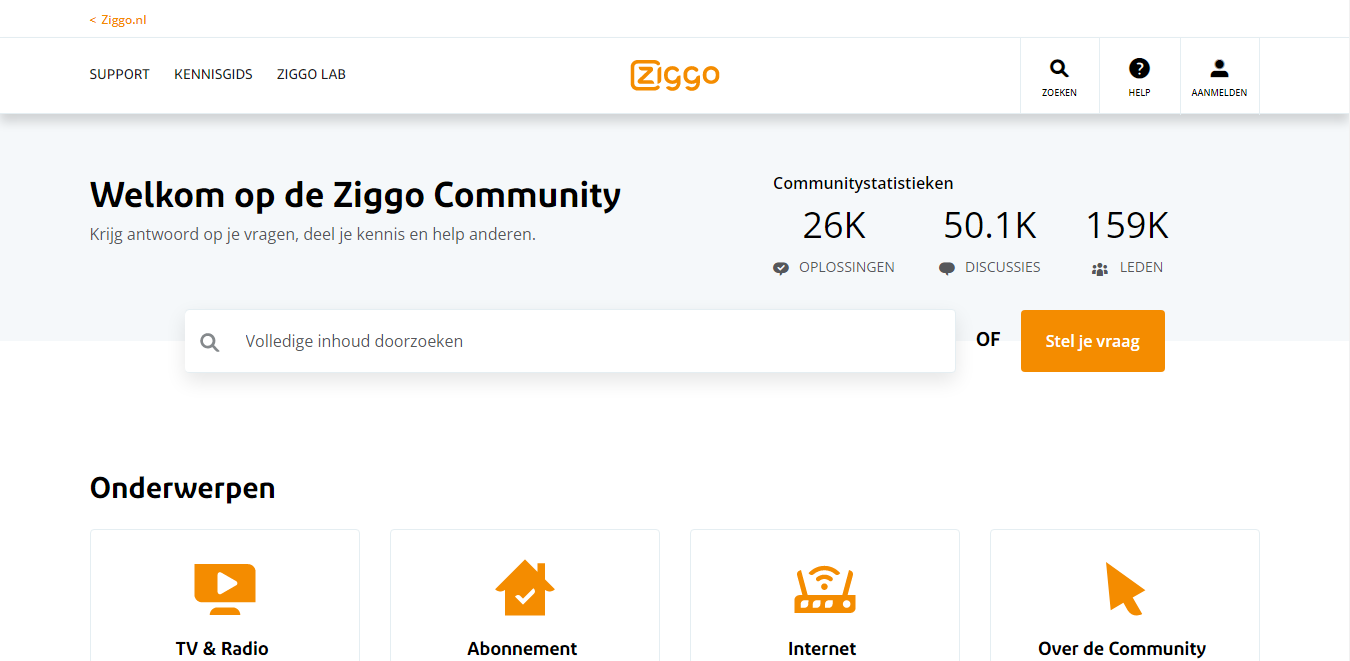Click the Stel je vraag button
This screenshot has width=1350, height=661.
pos(1093,341)
